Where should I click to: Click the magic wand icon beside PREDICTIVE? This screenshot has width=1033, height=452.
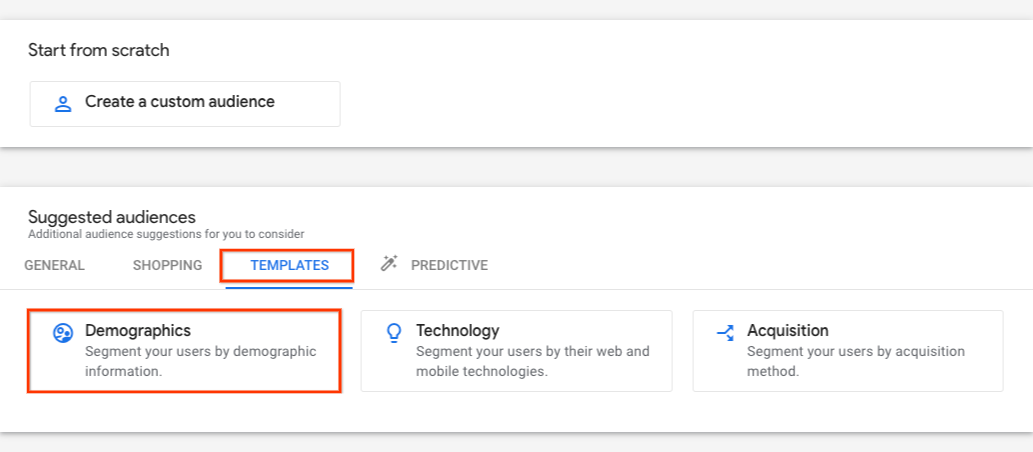click(x=389, y=264)
